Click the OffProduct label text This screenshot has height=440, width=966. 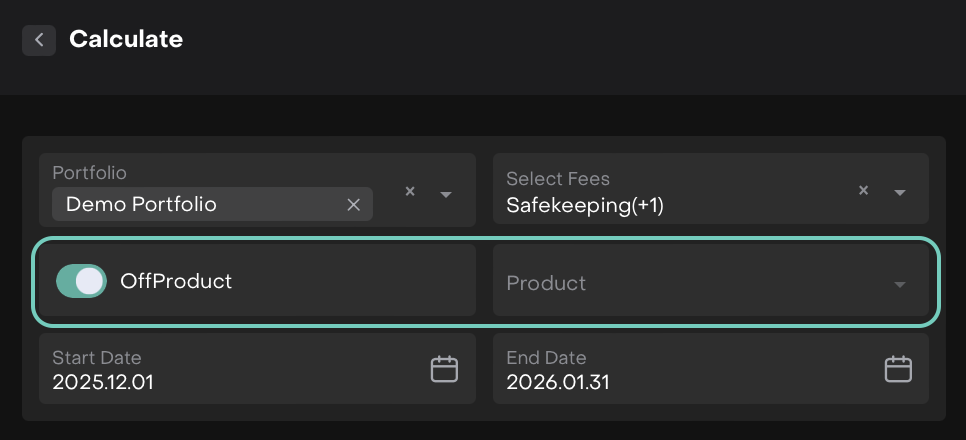point(176,281)
